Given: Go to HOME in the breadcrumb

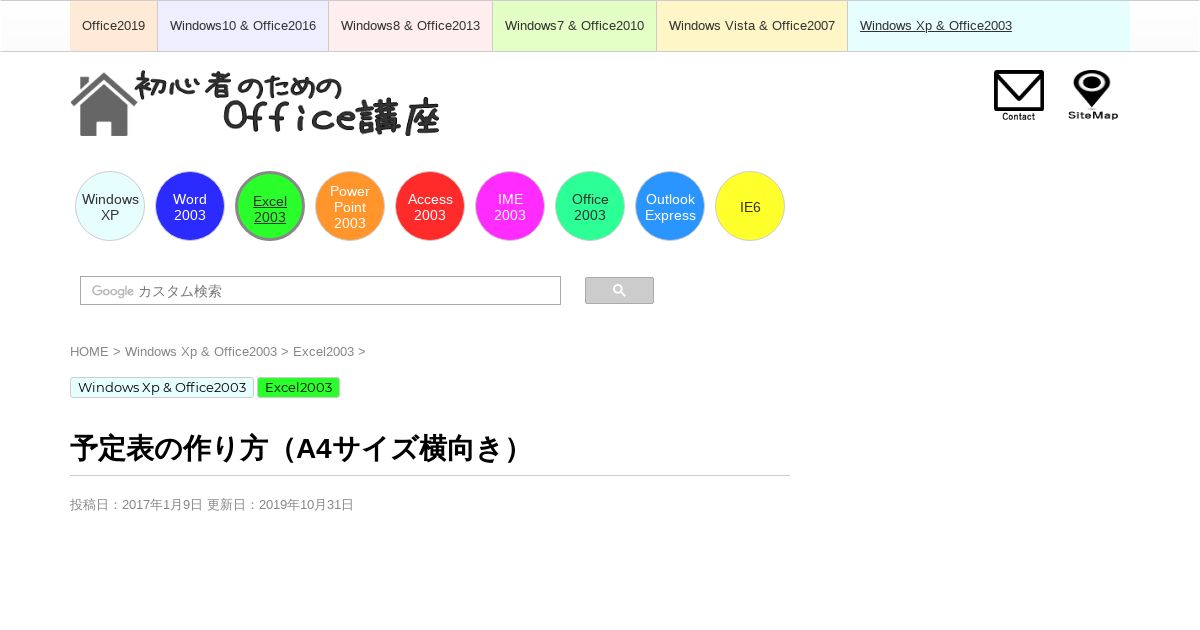Looking at the screenshot, I should pyautogui.click(x=89, y=352).
